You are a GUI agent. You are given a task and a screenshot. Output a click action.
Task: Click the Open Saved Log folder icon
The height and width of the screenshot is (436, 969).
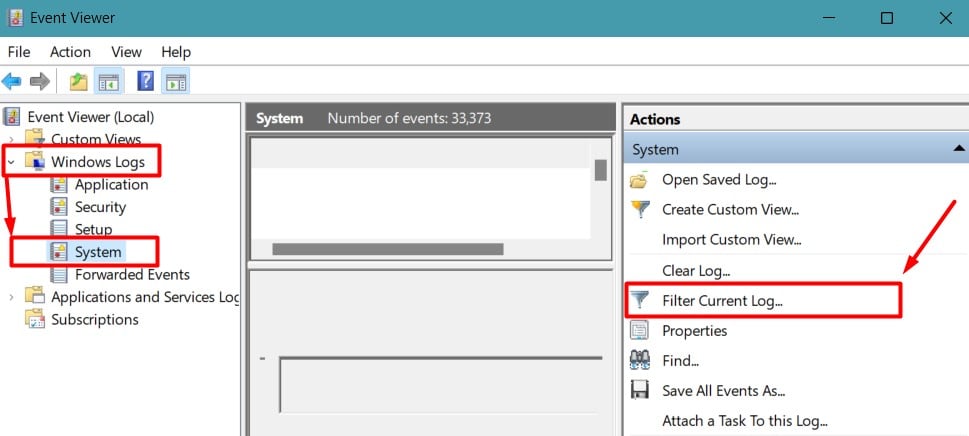point(639,180)
